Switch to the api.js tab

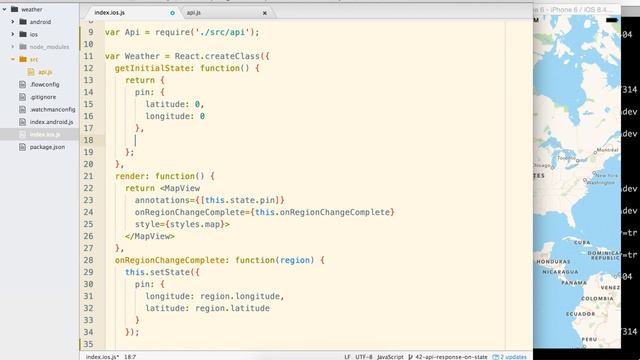(193, 13)
